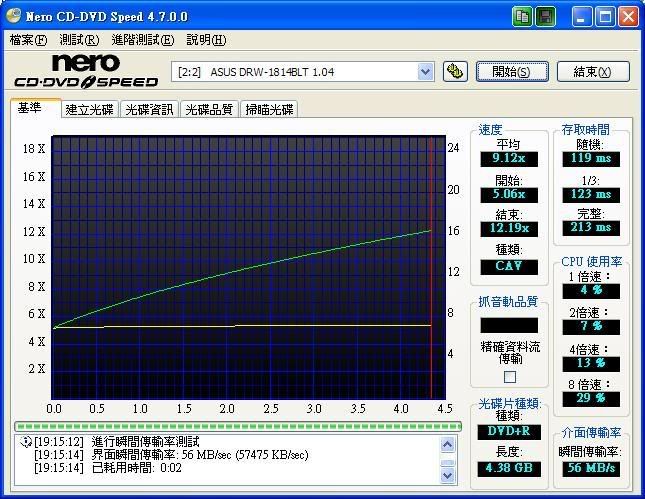Click the 8x CPU usage value 29 %
645x499 pixels.
point(591,399)
